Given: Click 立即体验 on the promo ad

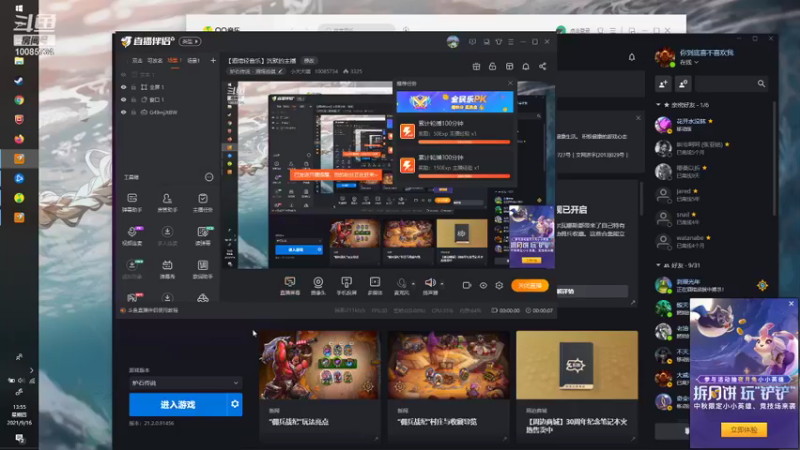Looking at the screenshot, I should click(x=743, y=430).
